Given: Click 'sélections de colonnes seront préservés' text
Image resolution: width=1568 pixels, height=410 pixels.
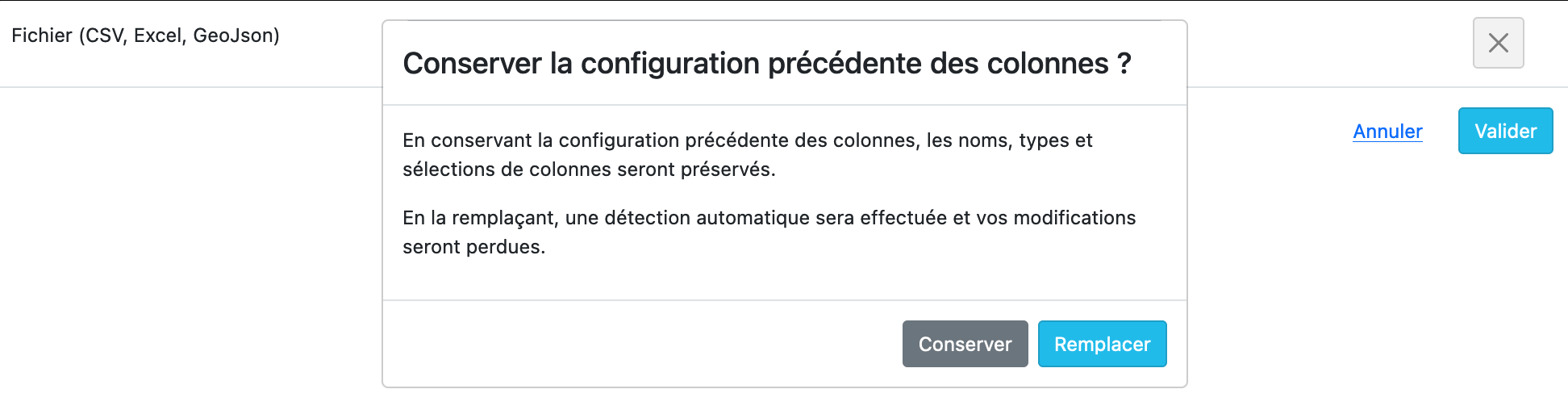Looking at the screenshot, I should click(589, 169).
